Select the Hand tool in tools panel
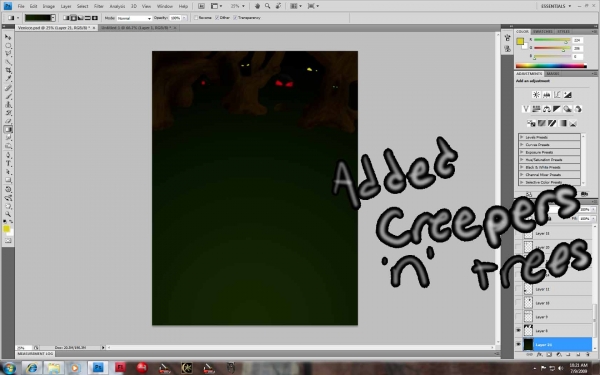The height and width of the screenshot is (375, 600). pyautogui.click(x=8, y=206)
